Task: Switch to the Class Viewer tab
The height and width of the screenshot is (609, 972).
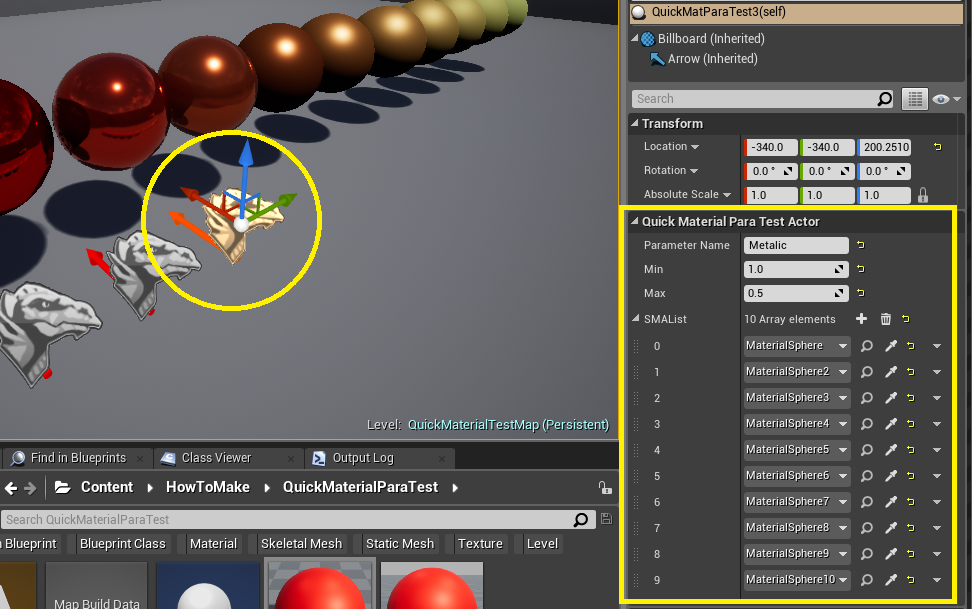Action: coord(218,457)
